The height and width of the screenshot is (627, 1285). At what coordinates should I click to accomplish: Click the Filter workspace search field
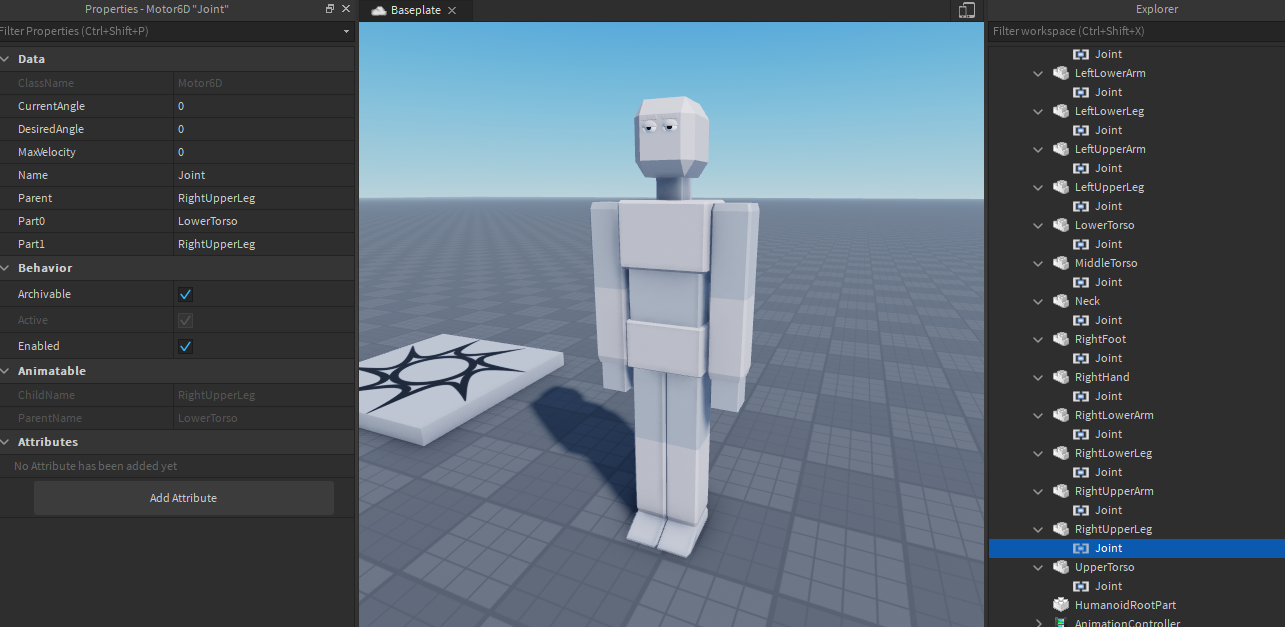[1136, 32]
